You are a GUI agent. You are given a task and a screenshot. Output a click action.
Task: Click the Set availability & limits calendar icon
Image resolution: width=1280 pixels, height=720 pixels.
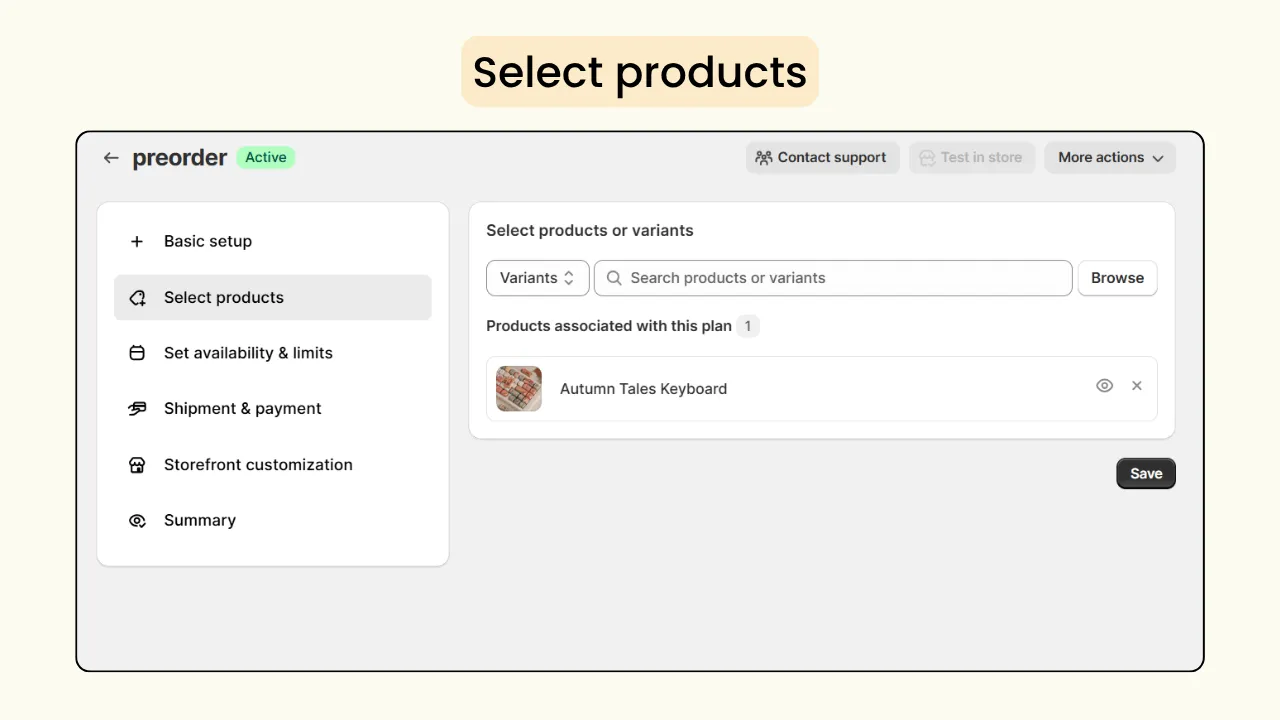point(137,353)
